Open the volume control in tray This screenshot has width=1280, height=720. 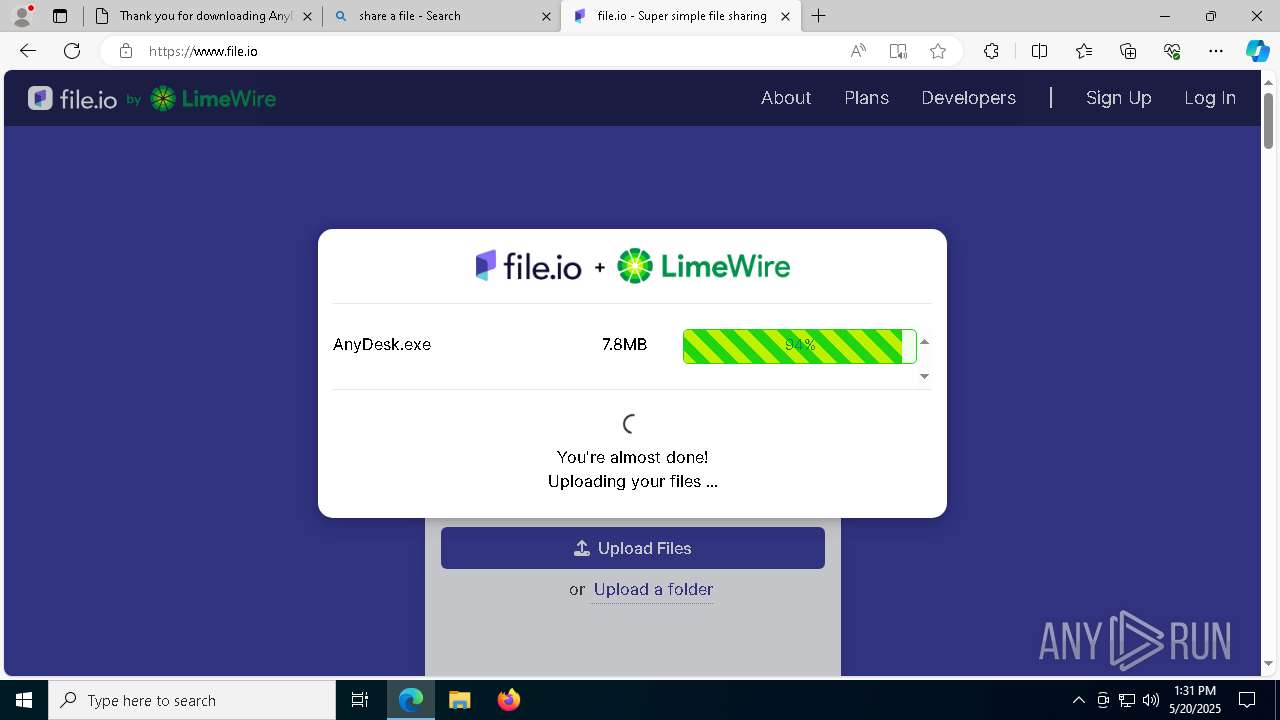pos(1151,700)
